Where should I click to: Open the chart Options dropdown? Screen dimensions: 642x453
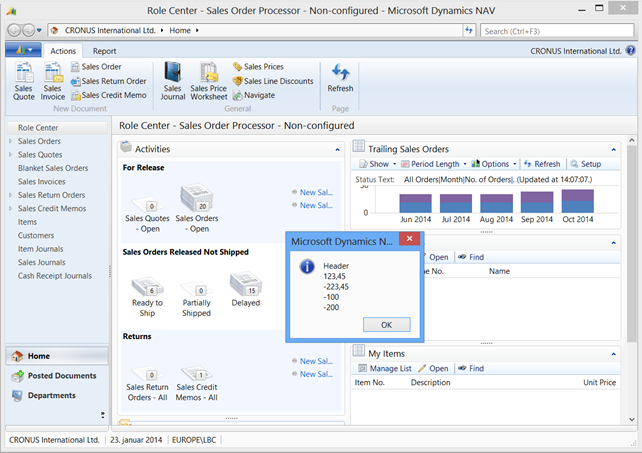point(494,164)
